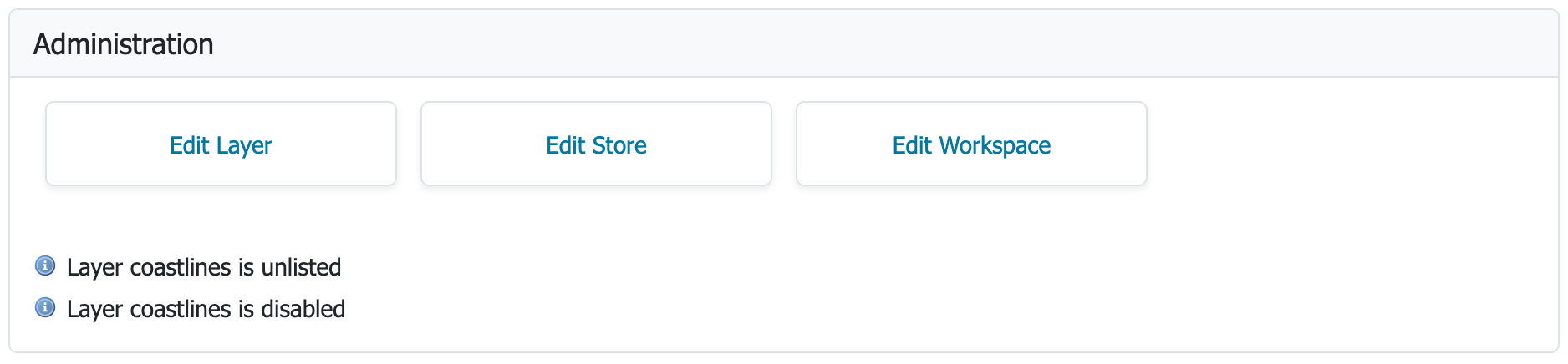
Task: Go to store editing via Edit Store
Action: [x=596, y=144]
